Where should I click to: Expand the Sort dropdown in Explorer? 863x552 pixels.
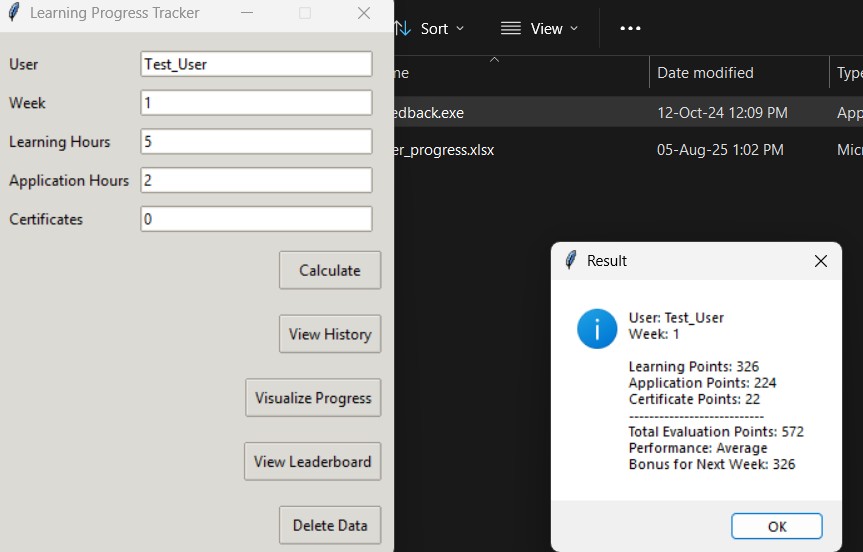pyautogui.click(x=431, y=29)
